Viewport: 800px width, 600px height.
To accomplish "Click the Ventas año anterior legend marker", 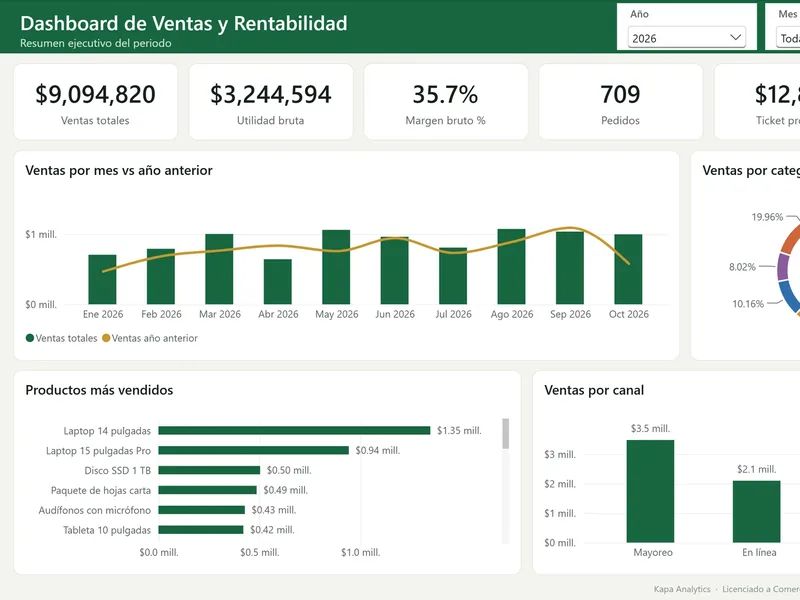I will coord(106,338).
